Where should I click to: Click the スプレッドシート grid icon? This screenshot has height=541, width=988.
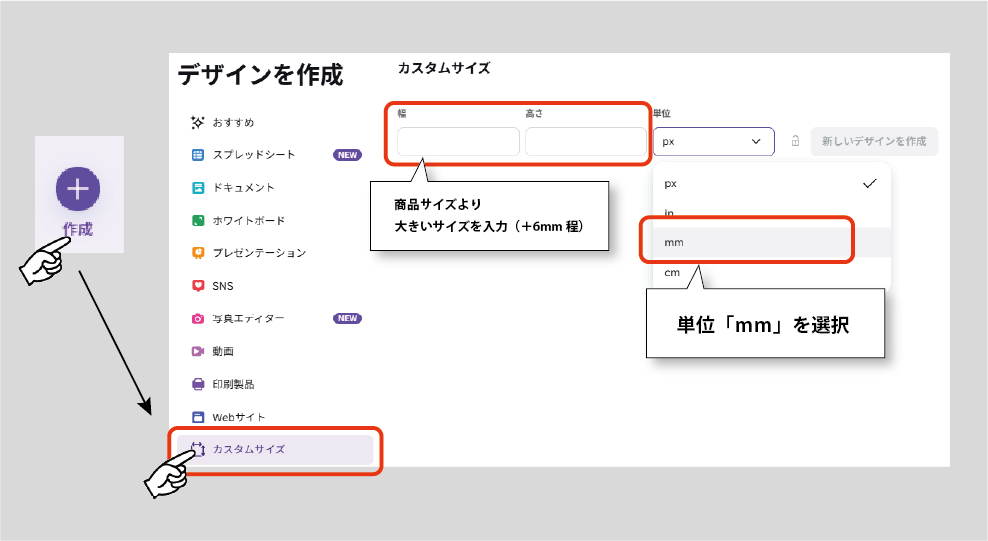point(198,155)
